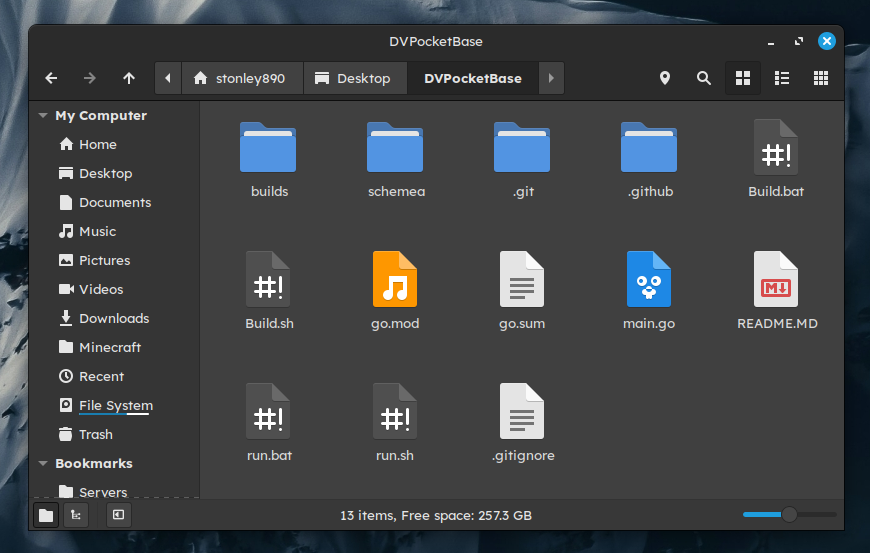870x553 pixels.
Task: Open file search with the magnifier icon
Action: [x=704, y=78]
